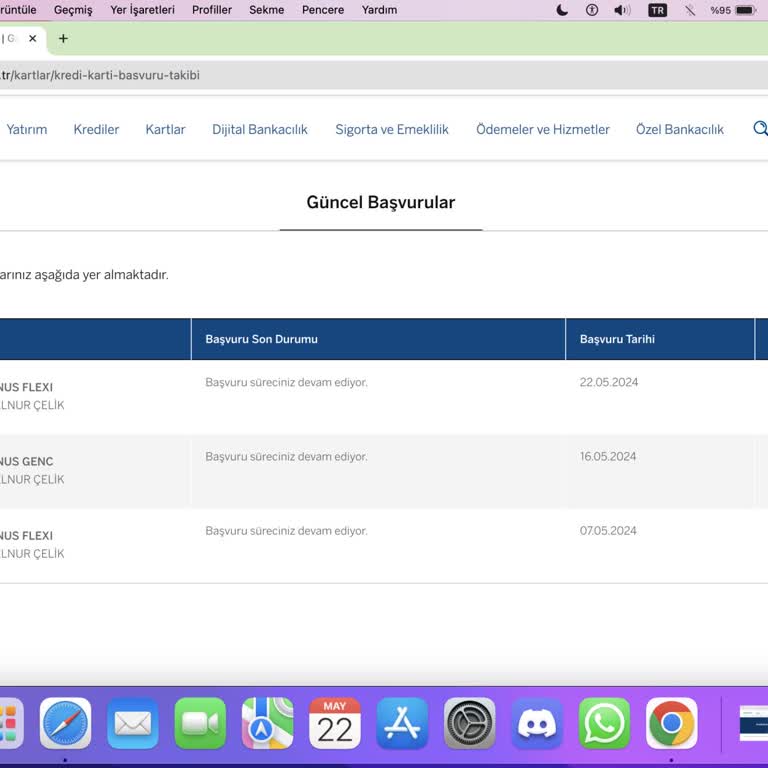Go to the Yatırım section
The image size is (768, 768).
26,129
